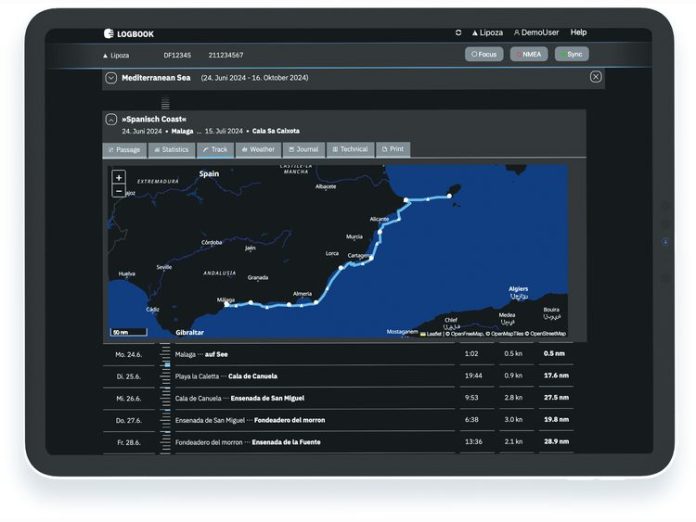Toggle the Sync button

coord(572,54)
